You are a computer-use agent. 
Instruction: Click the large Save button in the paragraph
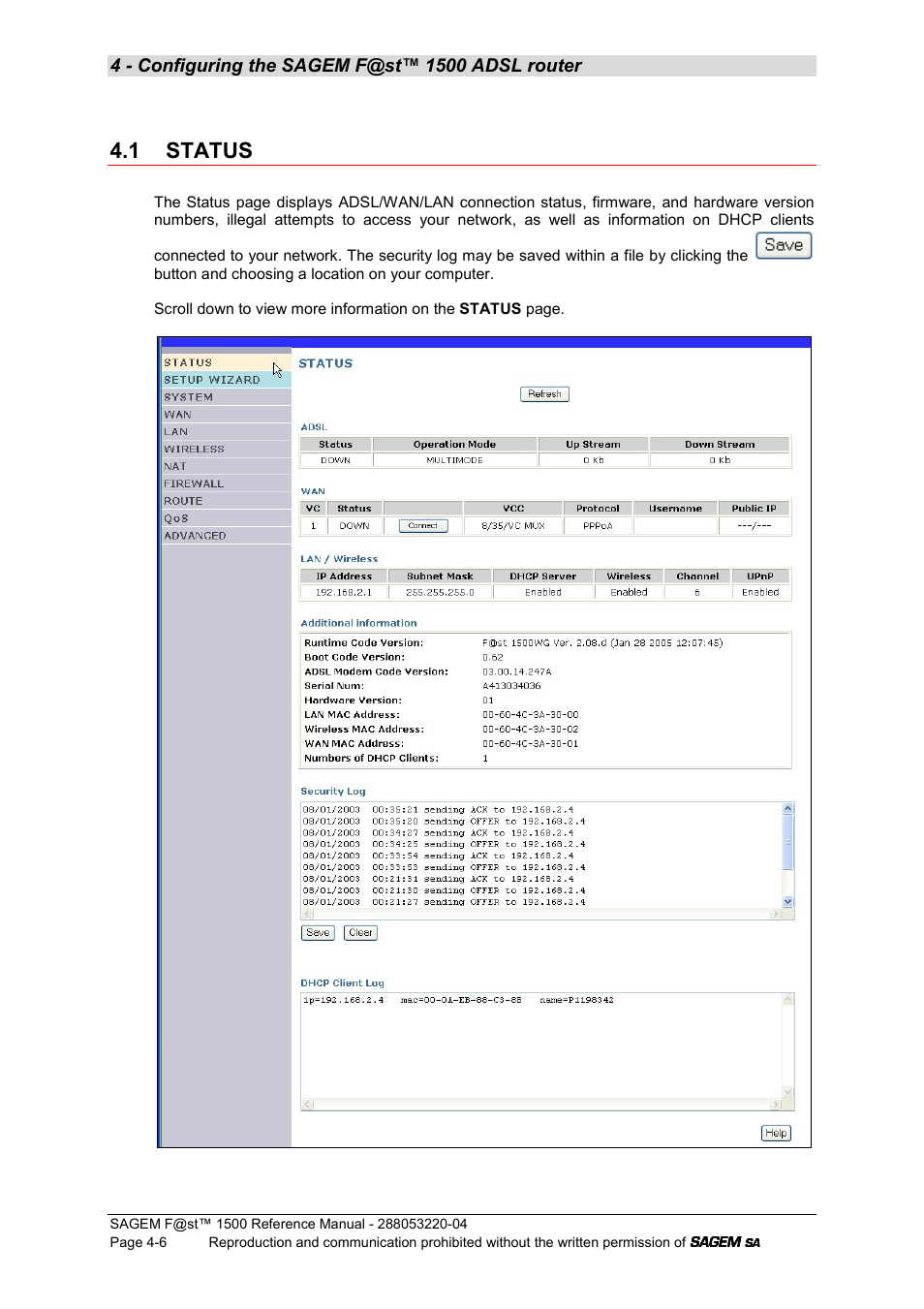784,246
